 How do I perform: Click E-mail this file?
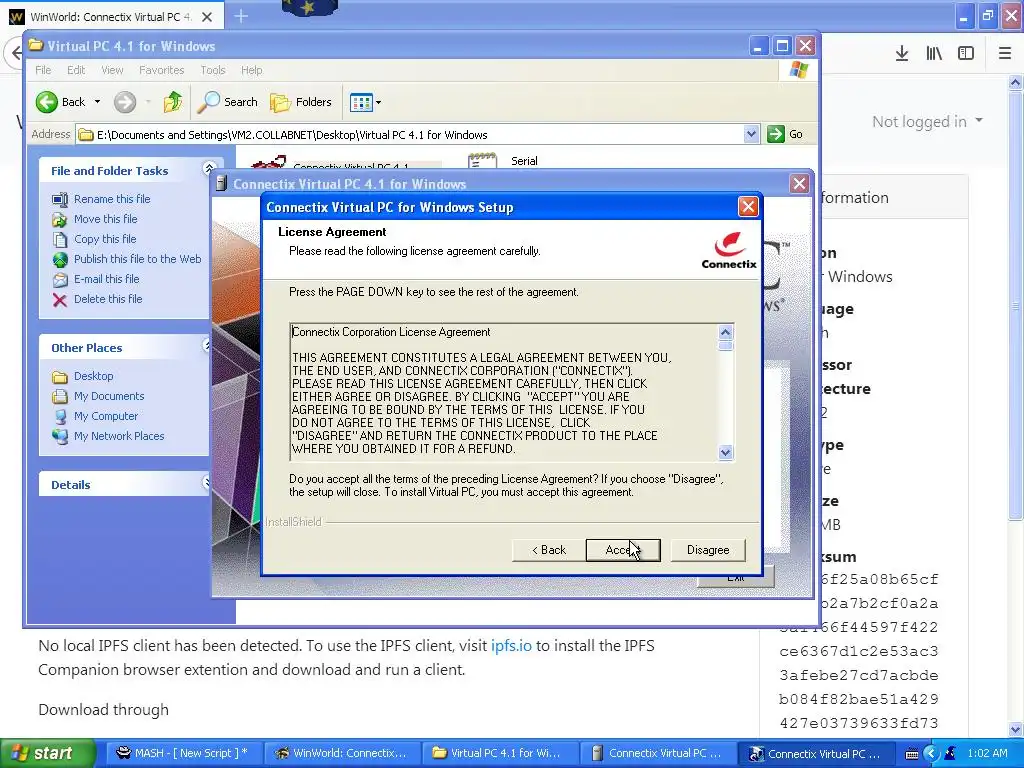[106, 279]
